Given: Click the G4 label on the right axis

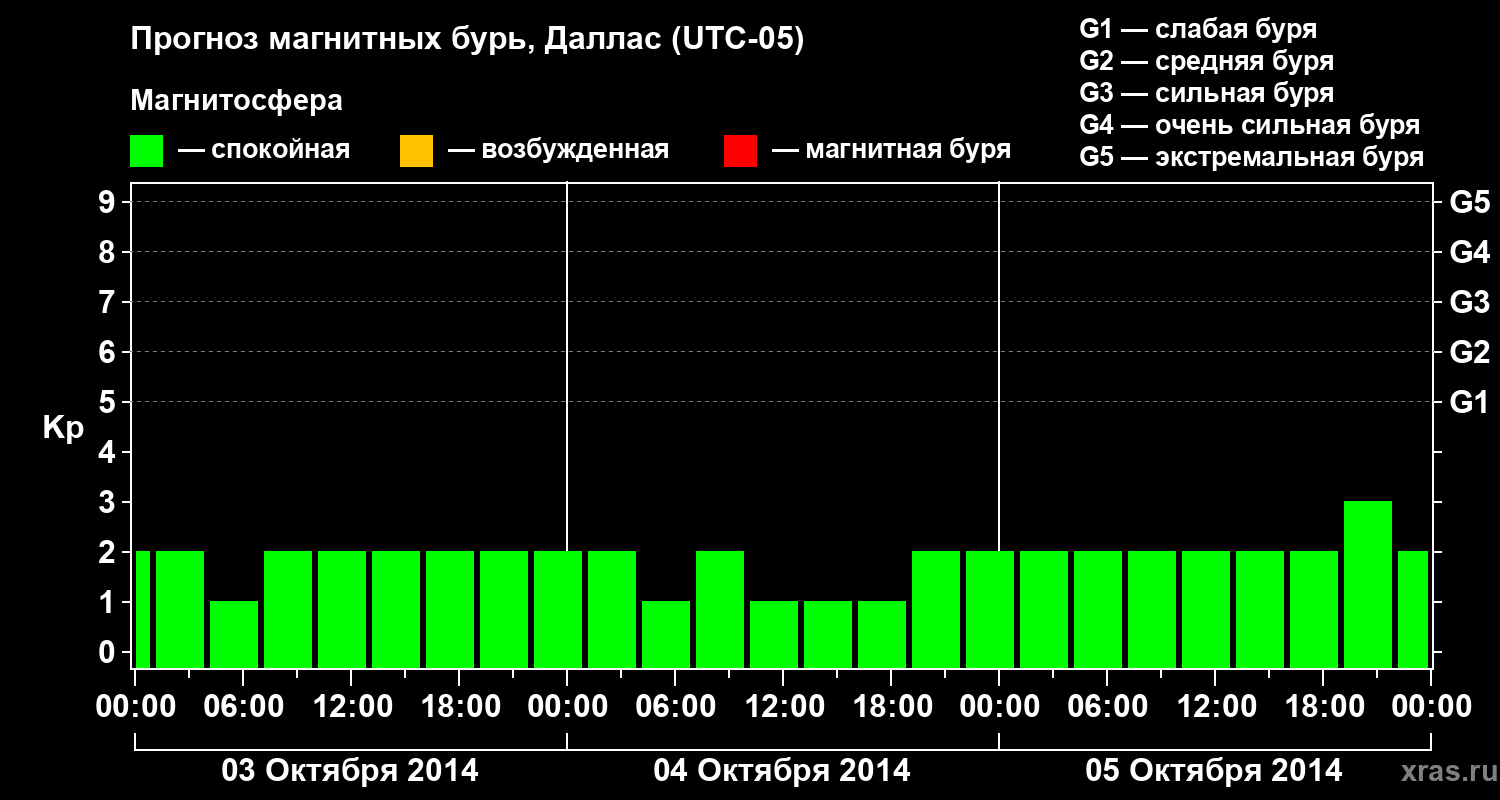Looking at the screenshot, I should (x=1470, y=252).
